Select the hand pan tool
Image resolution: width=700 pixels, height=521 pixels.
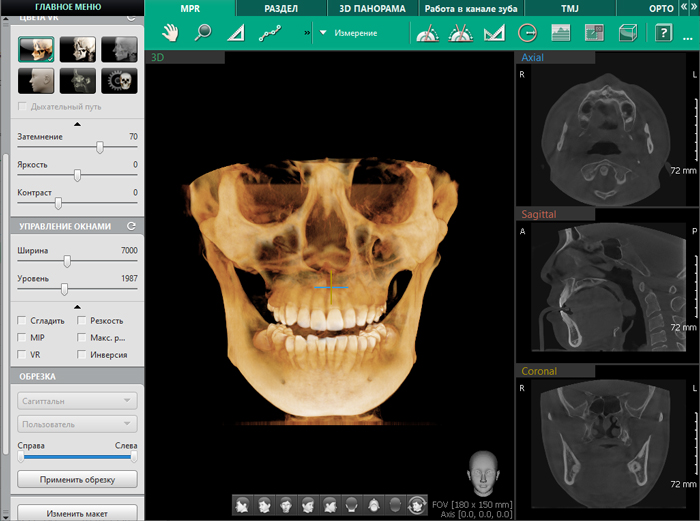170,32
